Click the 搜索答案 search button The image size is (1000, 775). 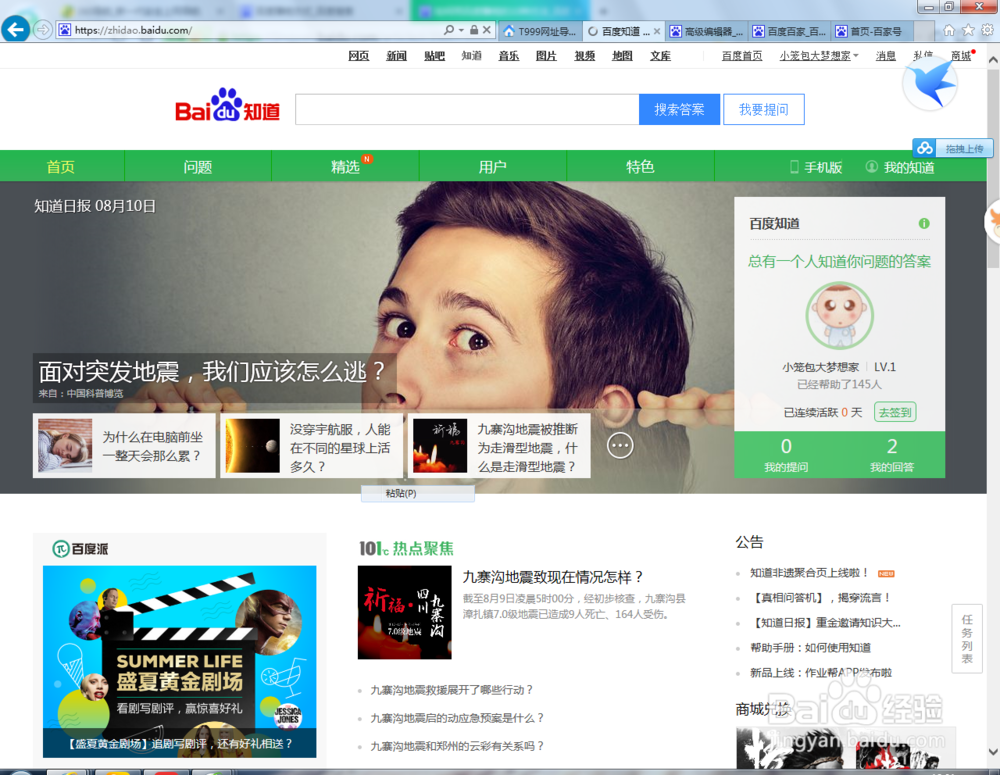coord(679,110)
